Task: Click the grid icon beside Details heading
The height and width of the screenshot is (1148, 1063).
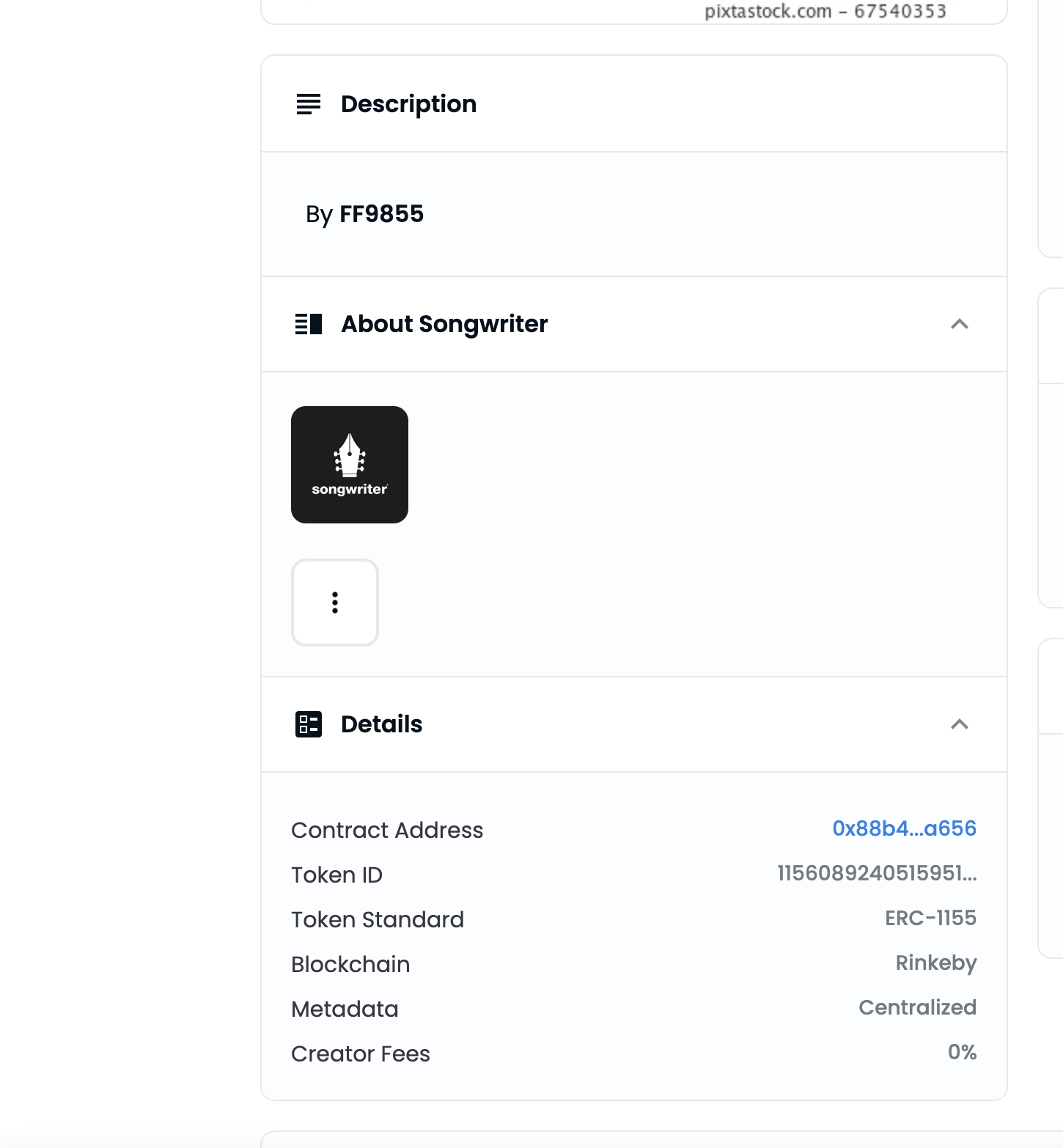Action: (x=307, y=724)
